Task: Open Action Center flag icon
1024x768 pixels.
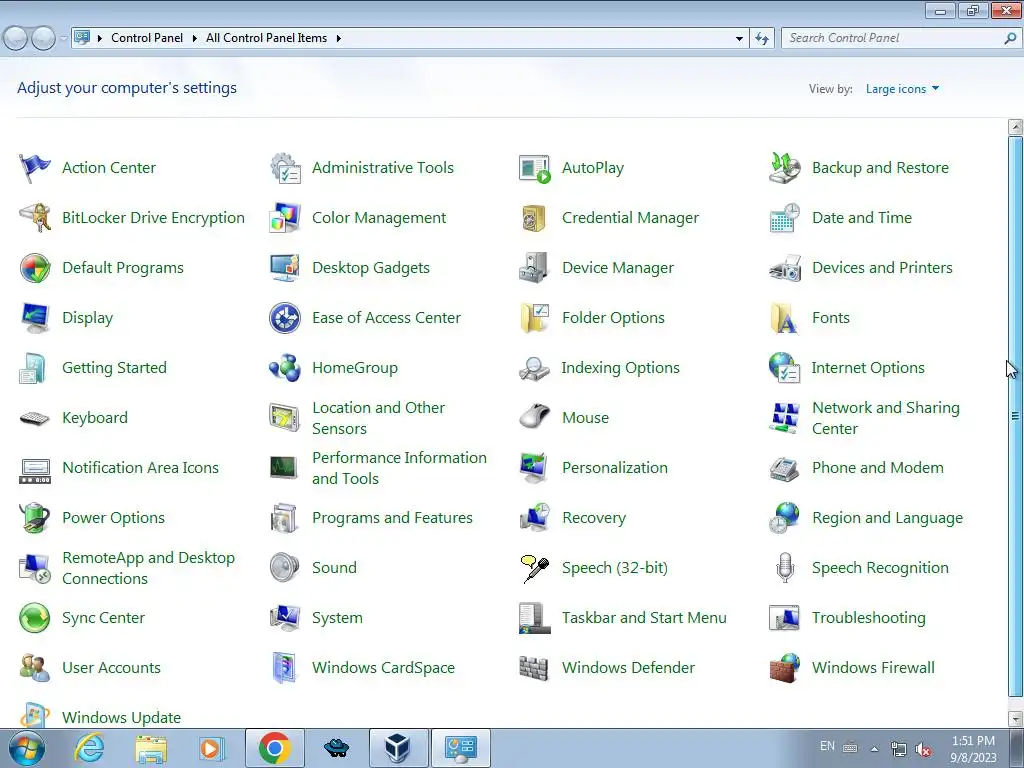Action: coord(35,168)
